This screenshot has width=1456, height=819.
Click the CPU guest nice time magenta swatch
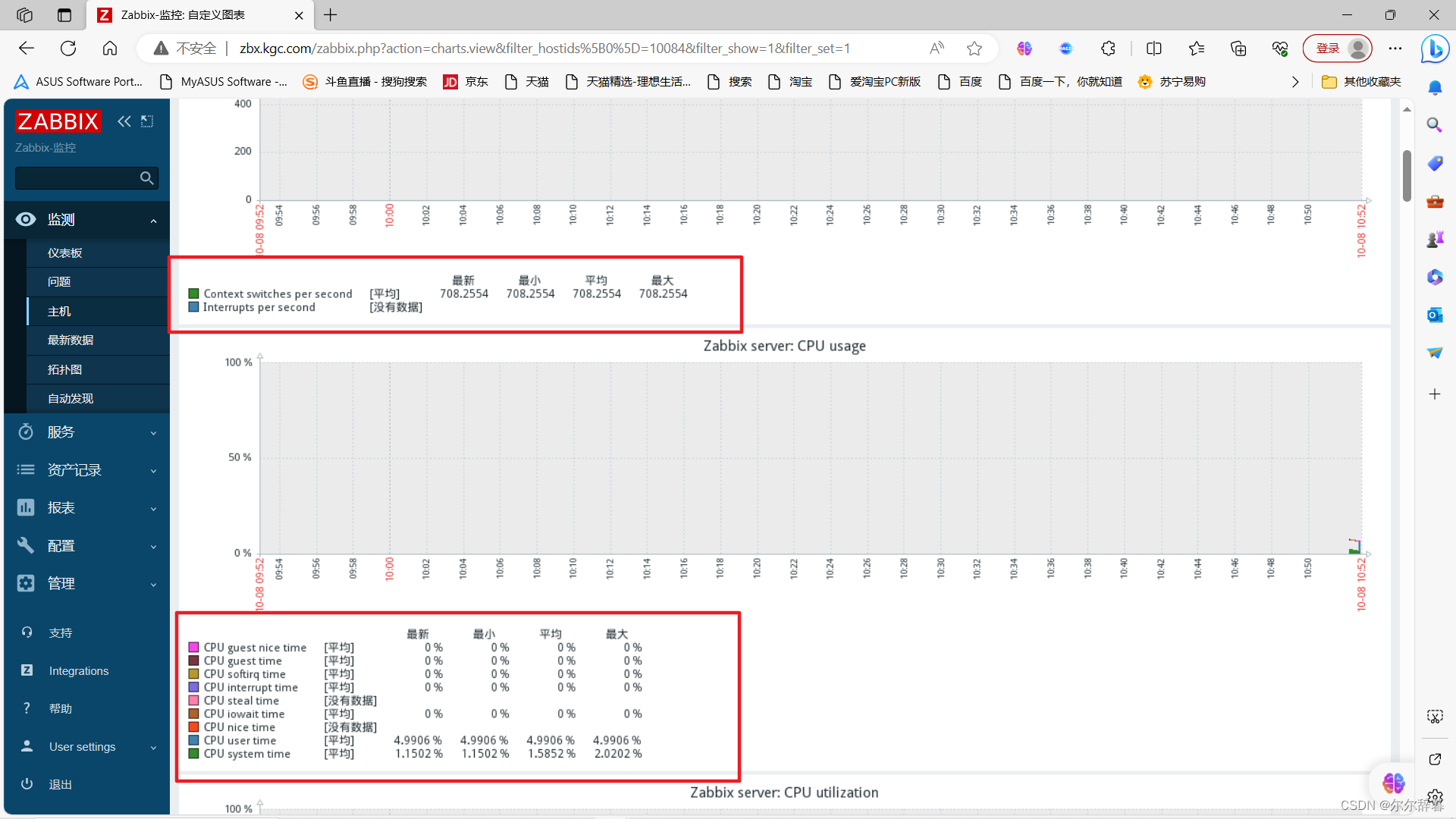pyautogui.click(x=193, y=648)
